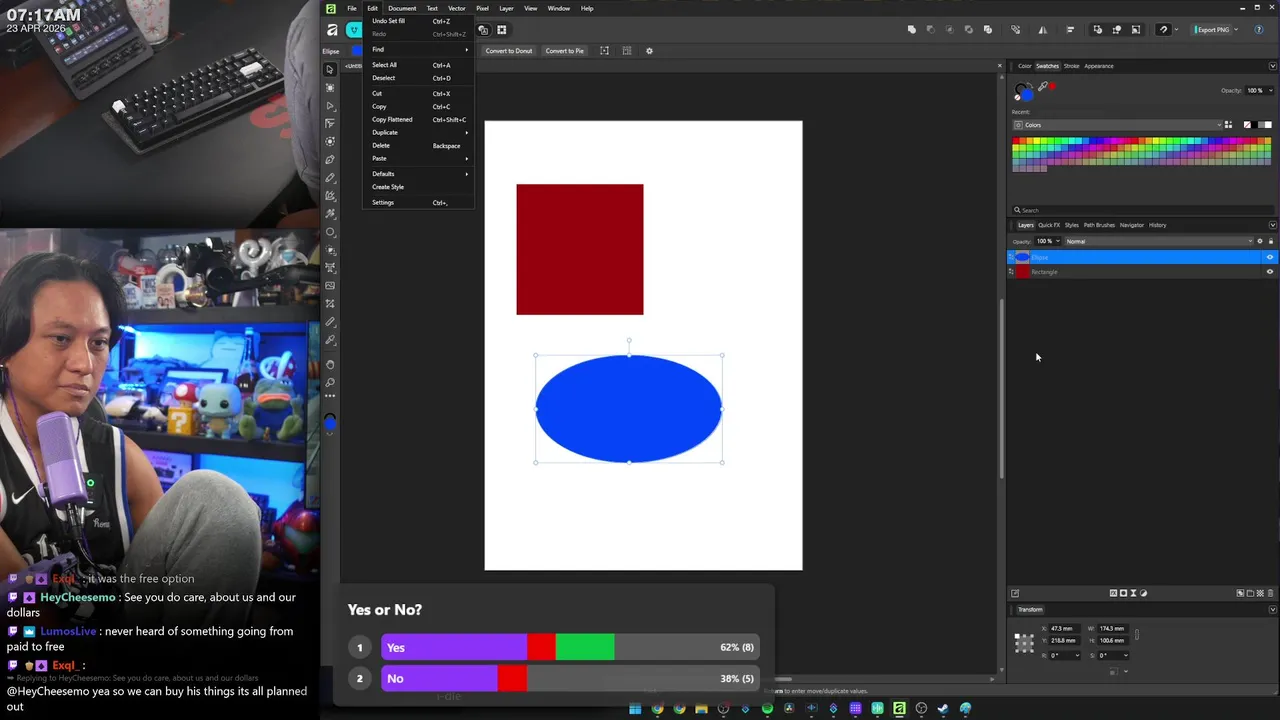1280x720 pixels.
Task: Click the aspect ratio link icon
Action: pos(1137,634)
